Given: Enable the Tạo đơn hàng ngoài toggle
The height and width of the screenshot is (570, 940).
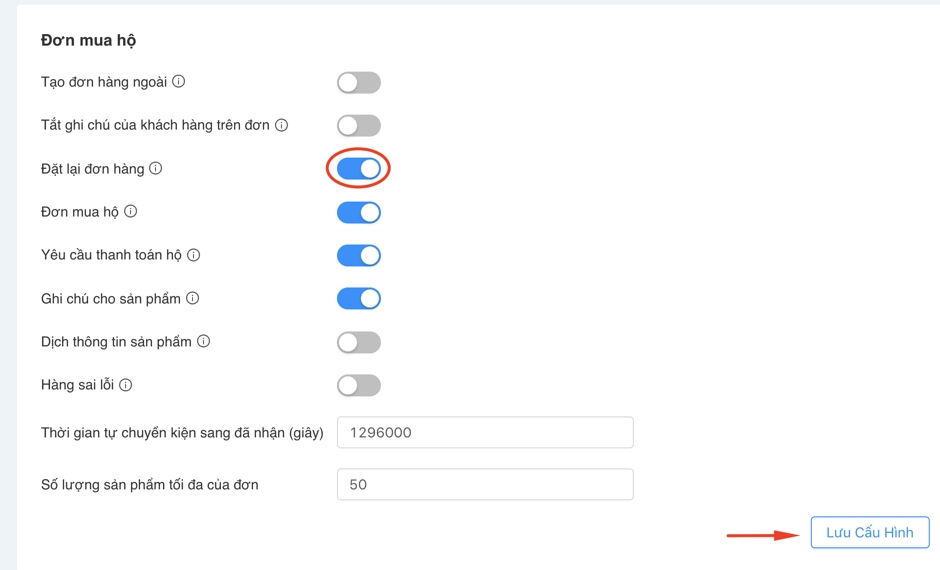Looking at the screenshot, I should 359,83.
